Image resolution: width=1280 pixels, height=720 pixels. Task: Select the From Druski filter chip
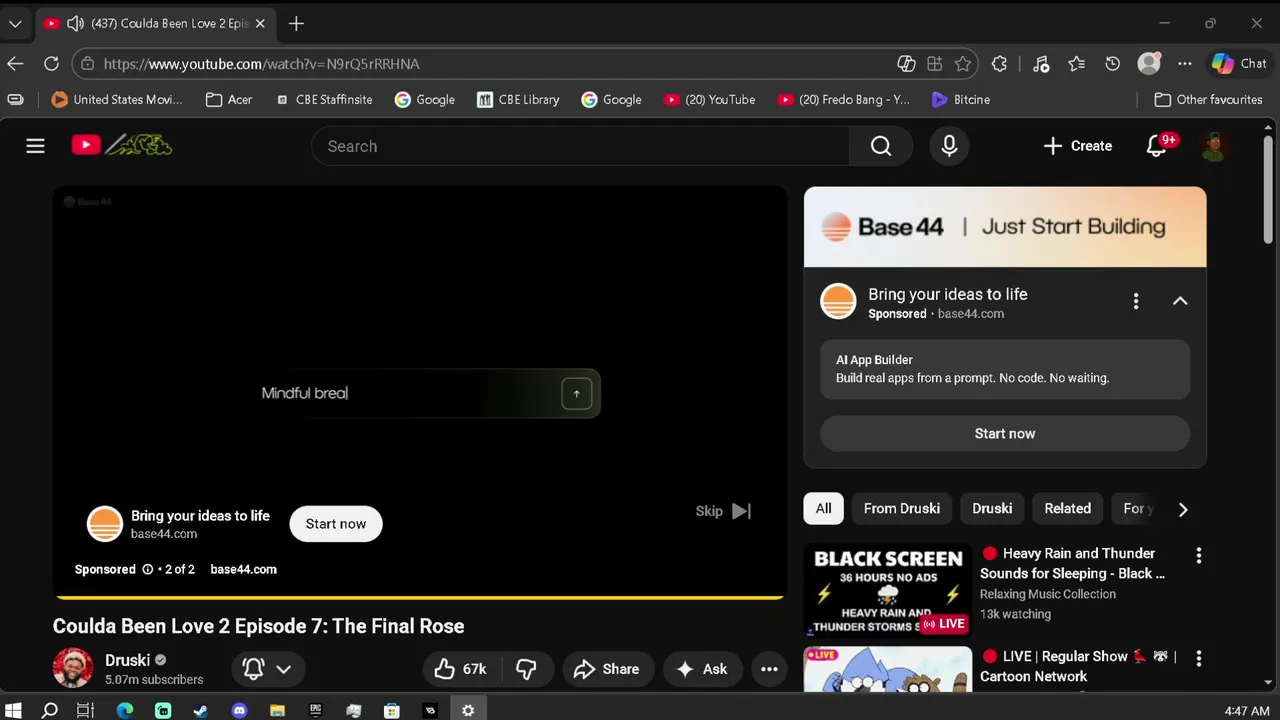click(x=901, y=508)
